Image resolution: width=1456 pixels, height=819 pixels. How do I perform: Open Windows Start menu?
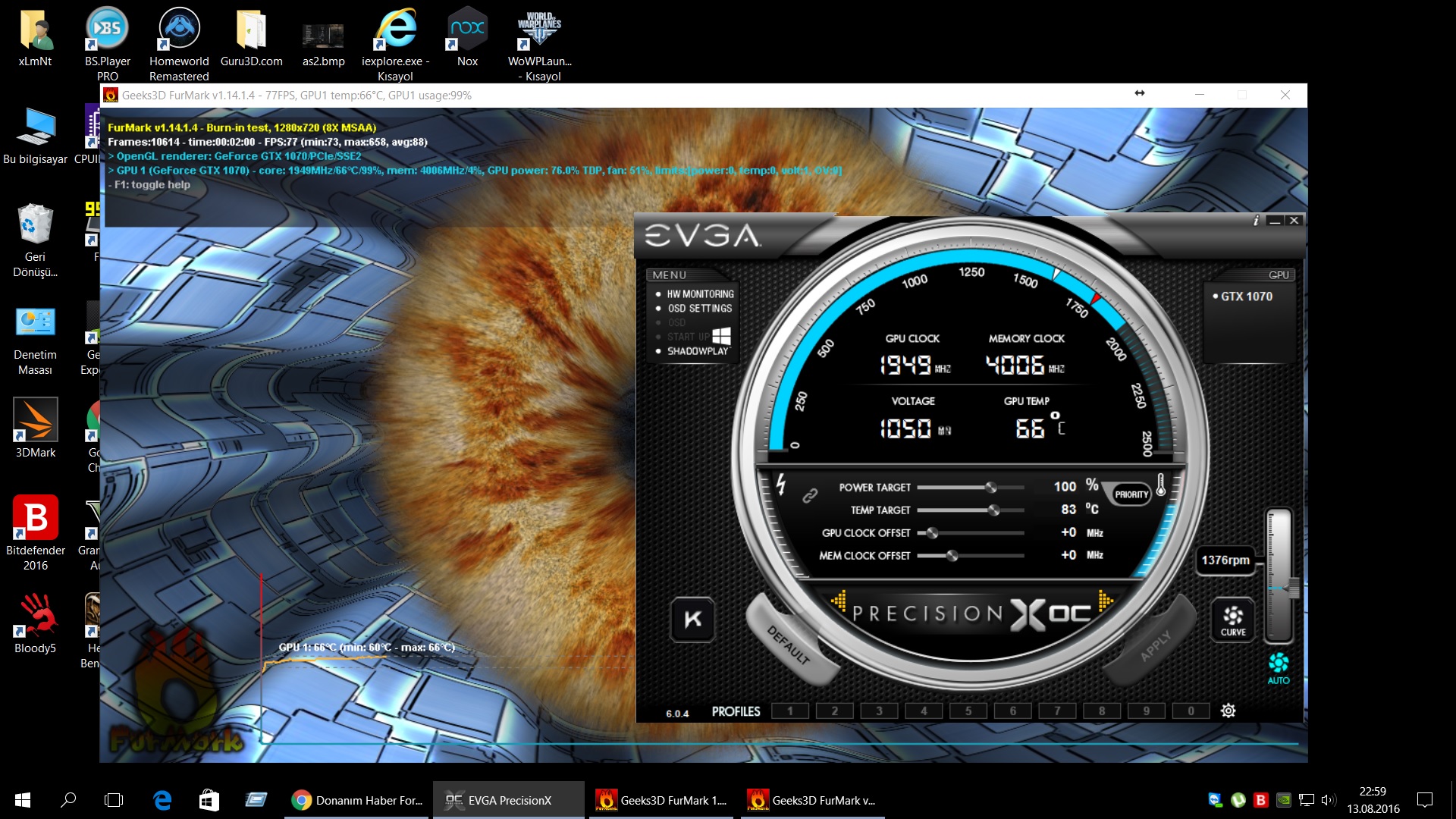tap(23, 799)
